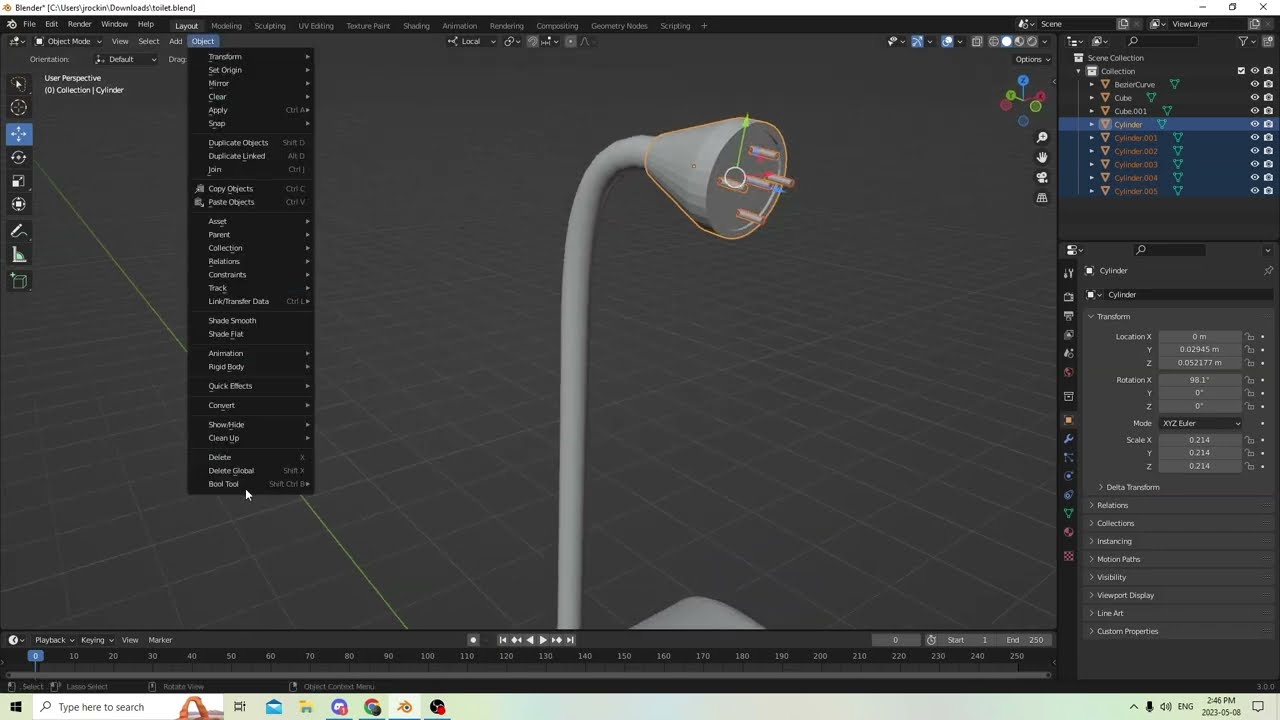Switch to the Shading workspace tab
The height and width of the screenshot is (720, 1280).
[x=416, y=25]
